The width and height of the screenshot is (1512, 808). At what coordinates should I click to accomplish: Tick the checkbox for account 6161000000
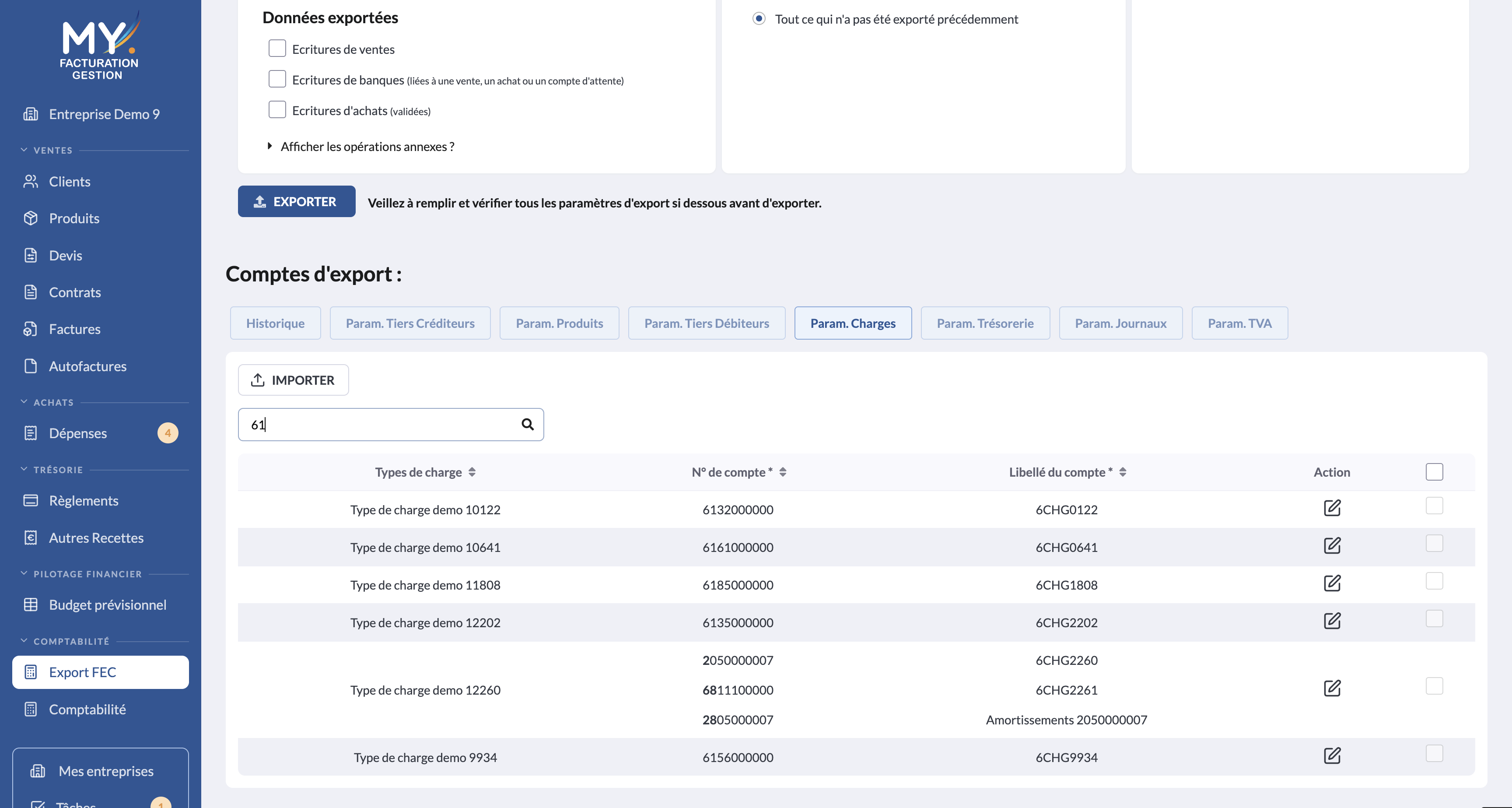1434,543
